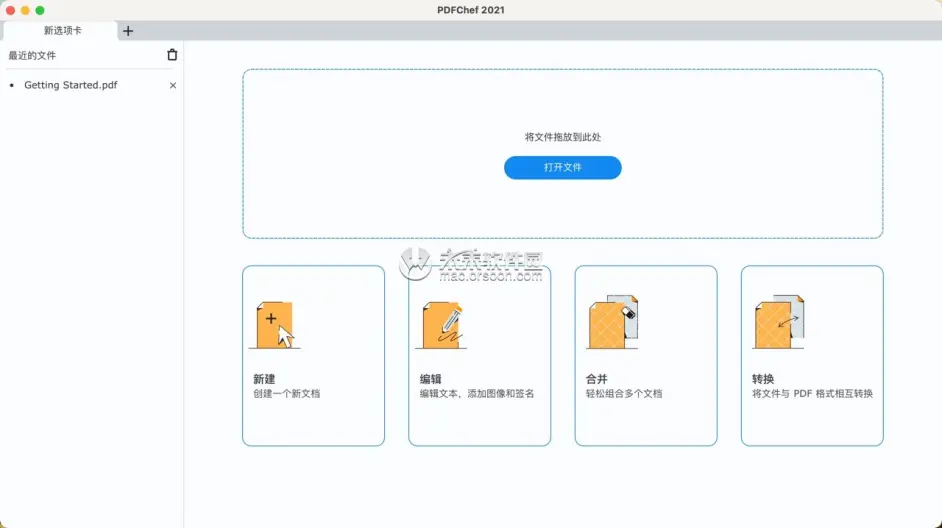Click the 将文件拖放到此处 drop zone text
Viewport: 942px width, 528px height.
(x=563, y=137)
